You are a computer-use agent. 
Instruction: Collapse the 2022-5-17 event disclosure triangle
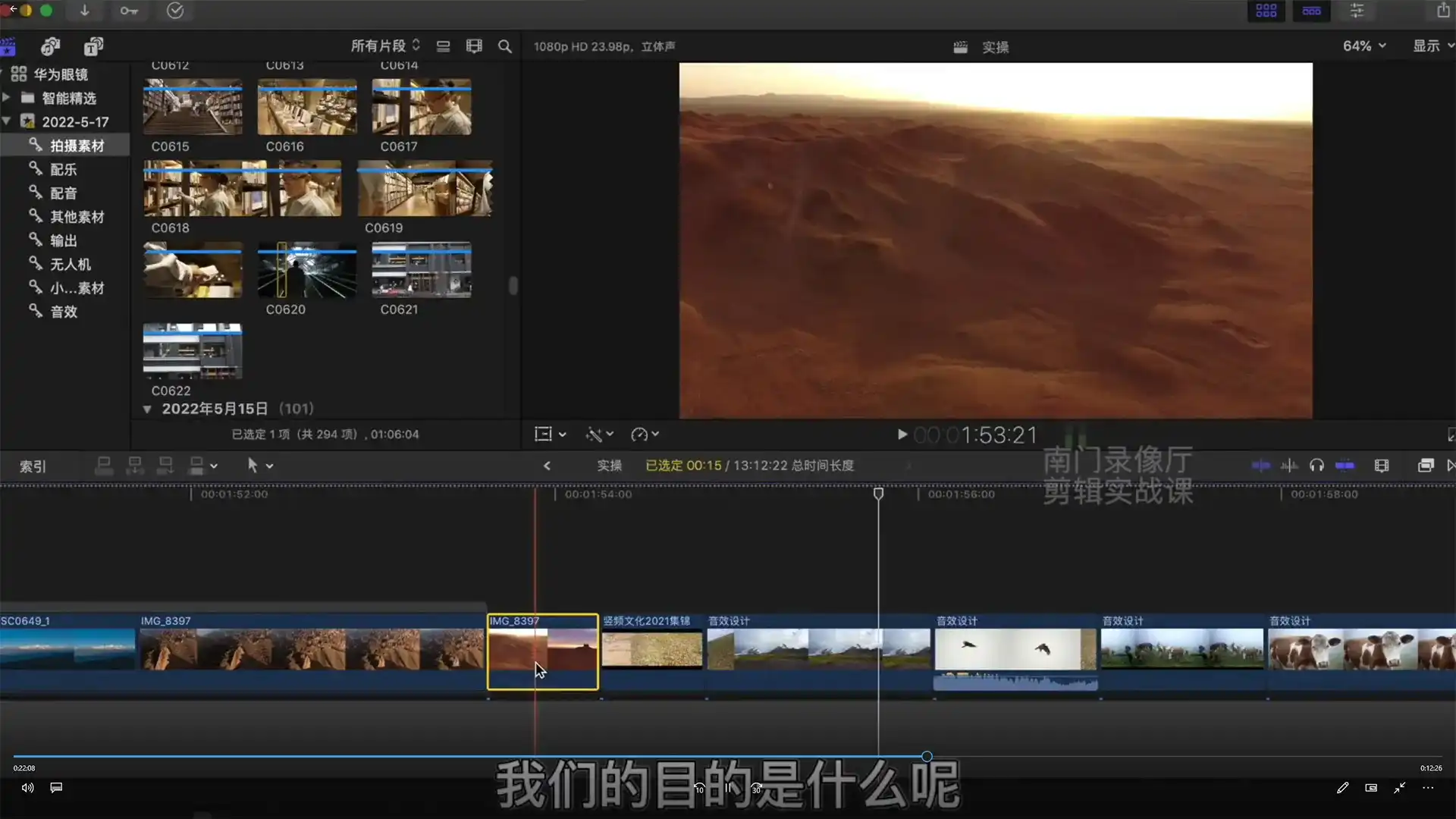tap(8, 121)
